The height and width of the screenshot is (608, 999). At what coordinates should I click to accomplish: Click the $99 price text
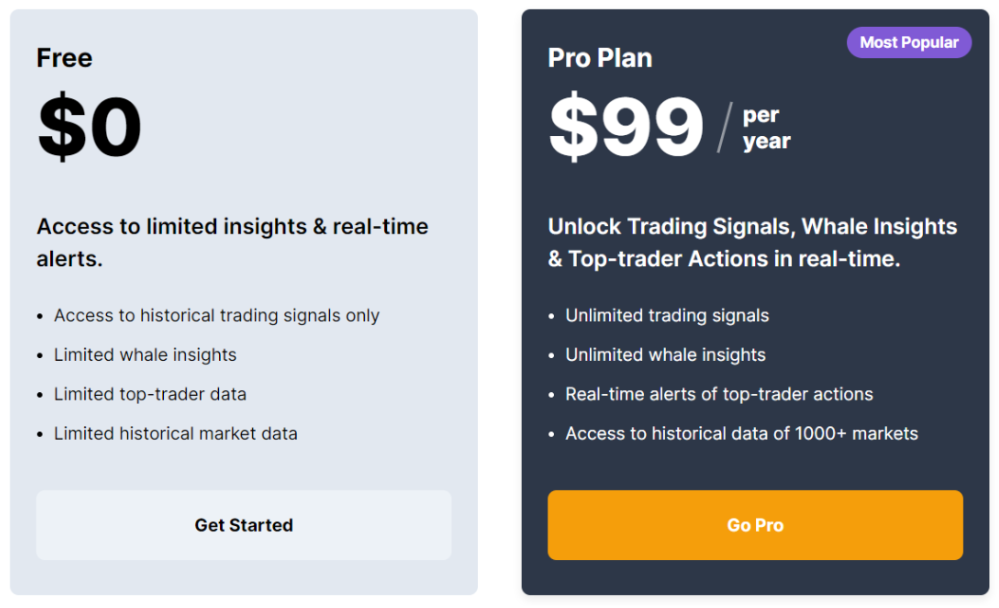click(625, 124)
